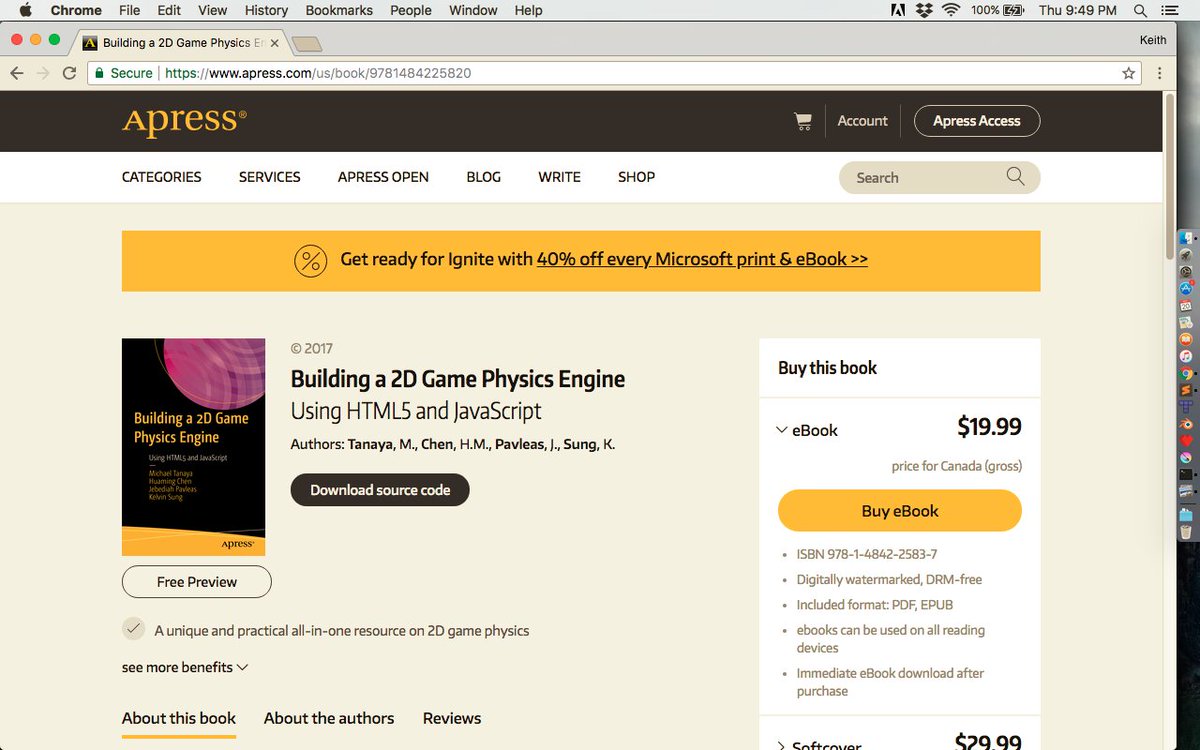Viewport: 1200px width, 750px height.
Task: Launch Launchpad from the Dock
Action: tap(1186, 255)
